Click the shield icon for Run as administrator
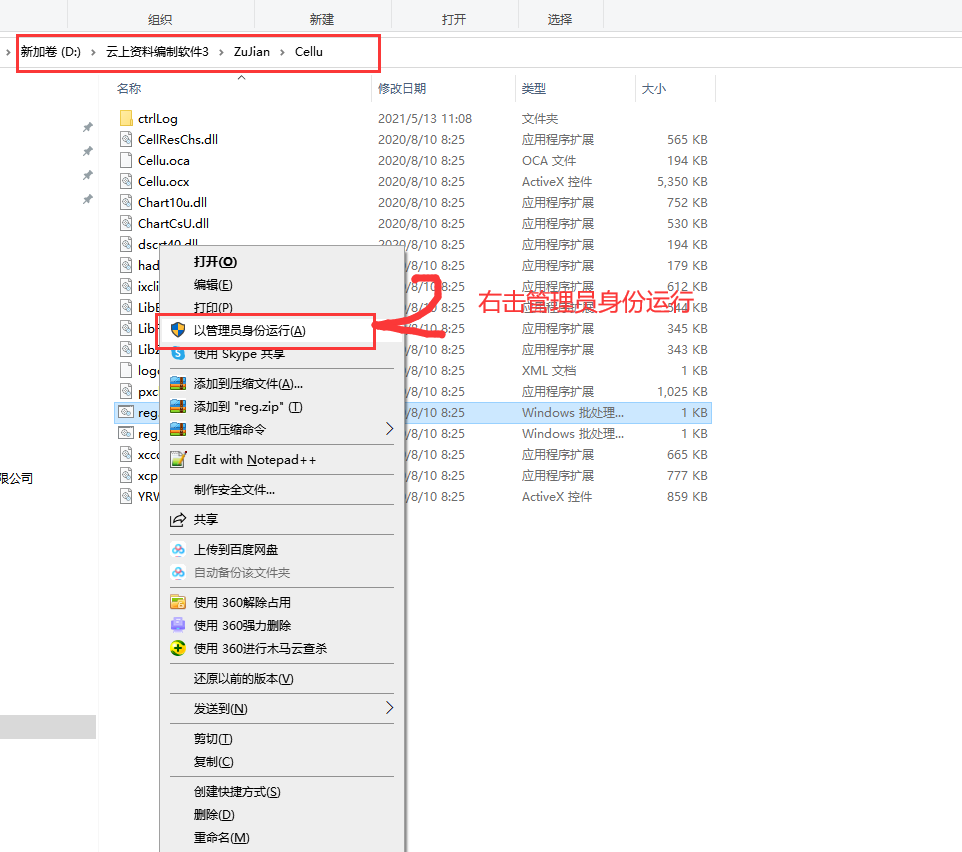 [x=178, y=331]
